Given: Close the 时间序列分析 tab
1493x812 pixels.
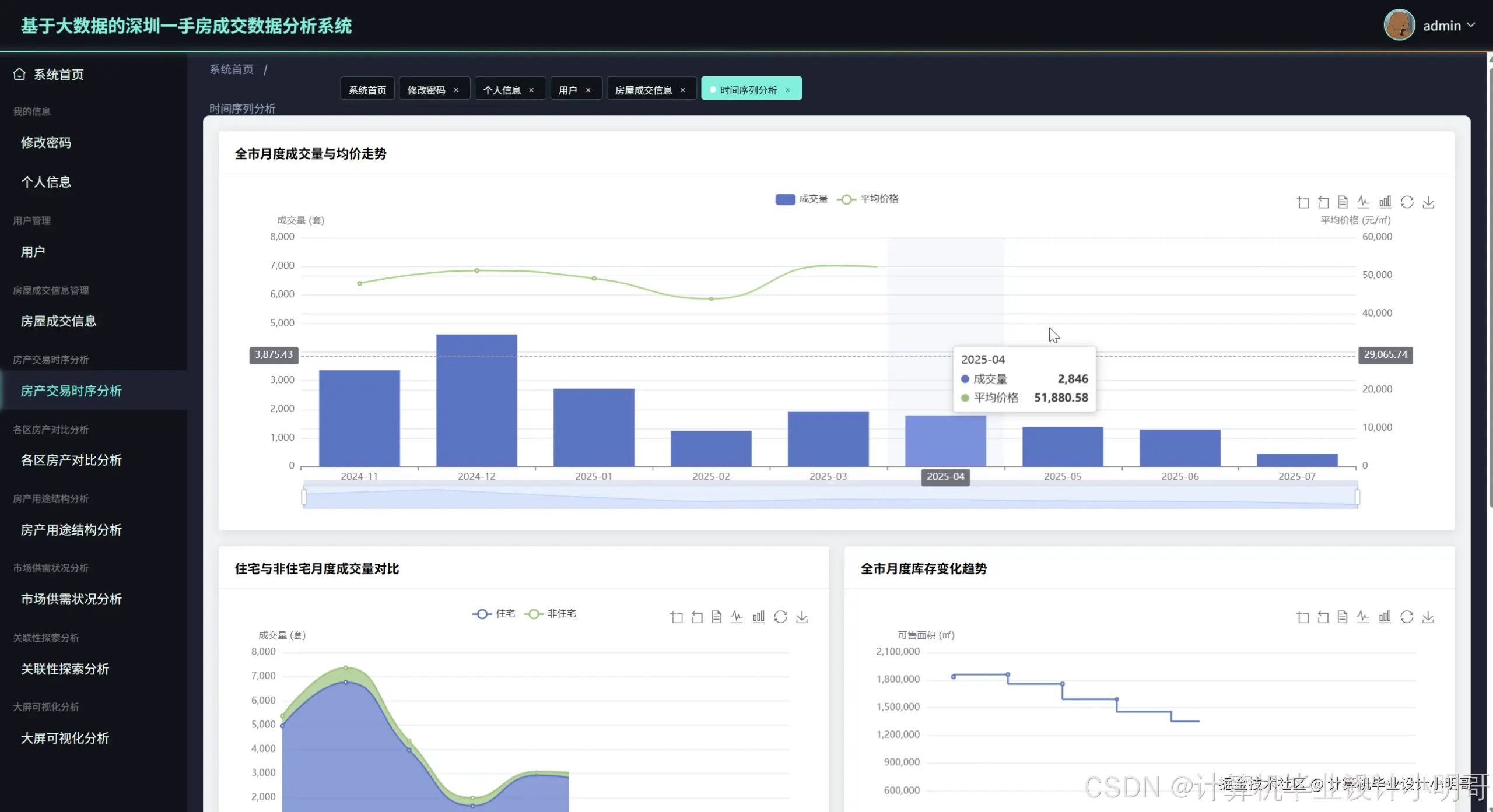Looking at the screenshot, I should click(787, 90).
